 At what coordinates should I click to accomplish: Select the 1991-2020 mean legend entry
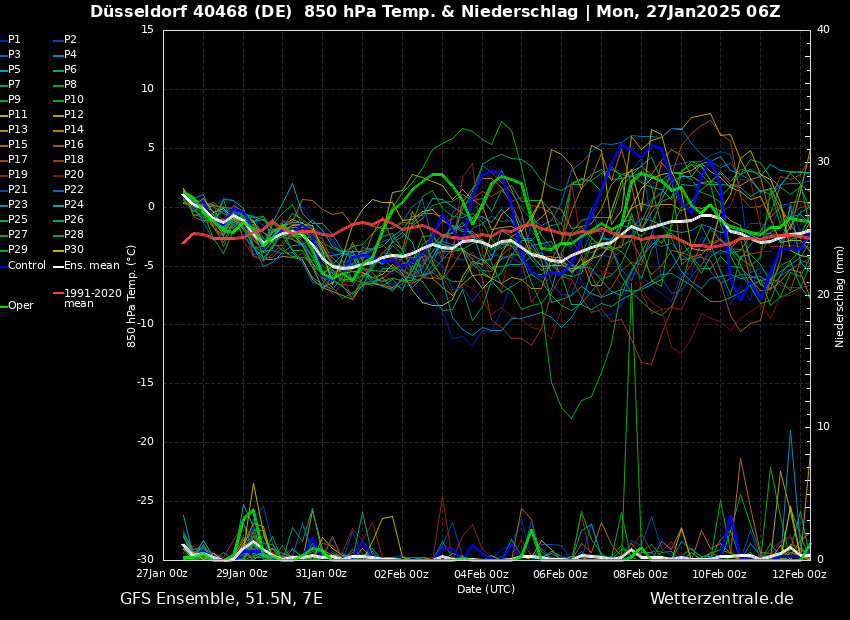pos(92,298)
